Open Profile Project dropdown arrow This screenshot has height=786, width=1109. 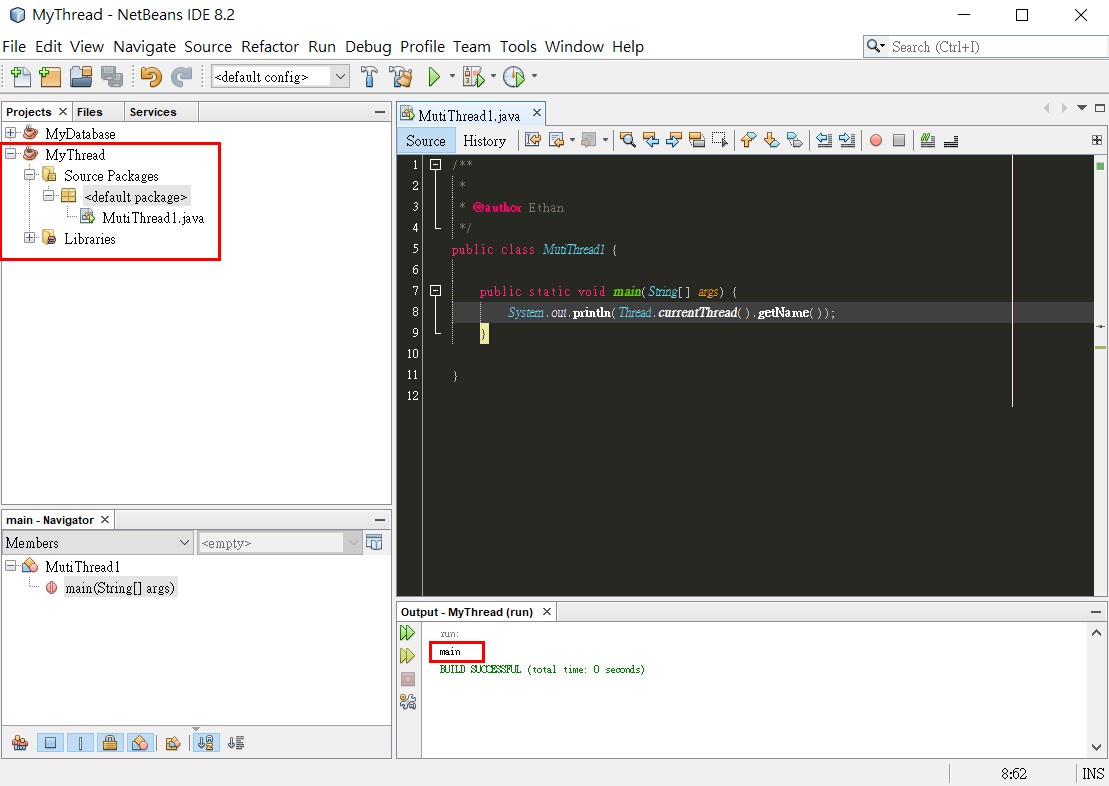pos(534,76)
